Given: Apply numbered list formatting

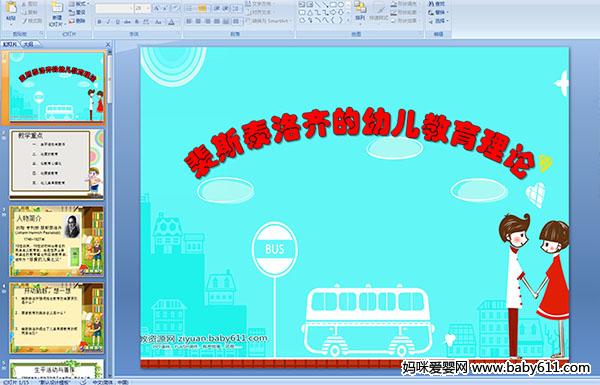Looking at the screenshot, I should pos(202,8).
